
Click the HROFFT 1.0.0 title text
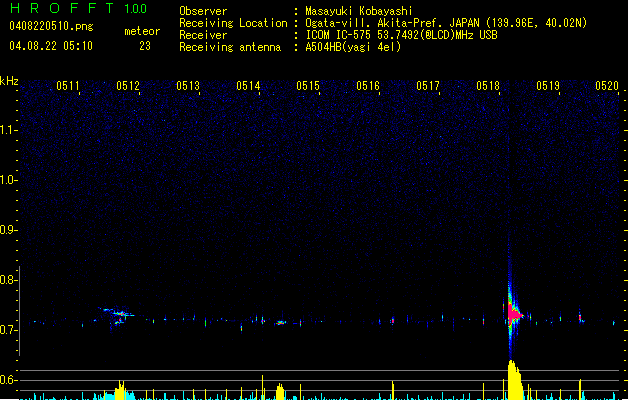click(79, 8)
